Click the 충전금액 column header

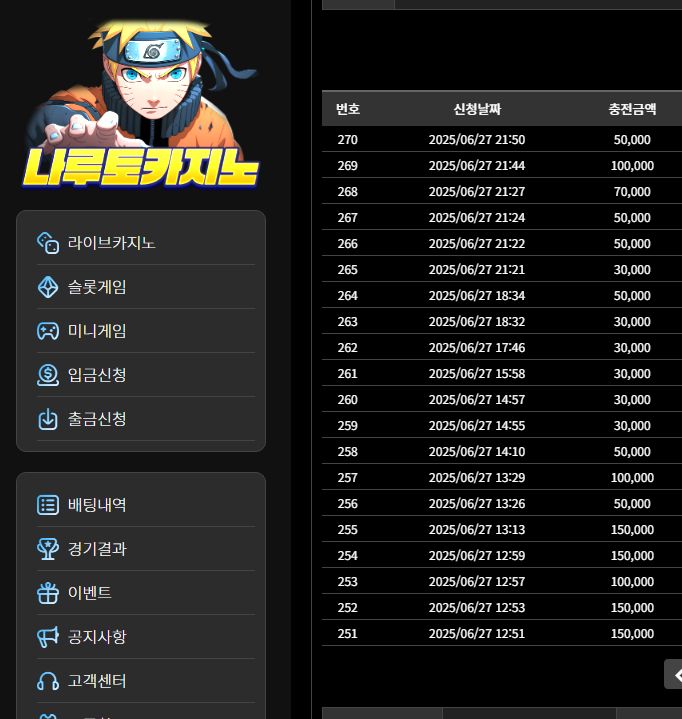[632, 109]
